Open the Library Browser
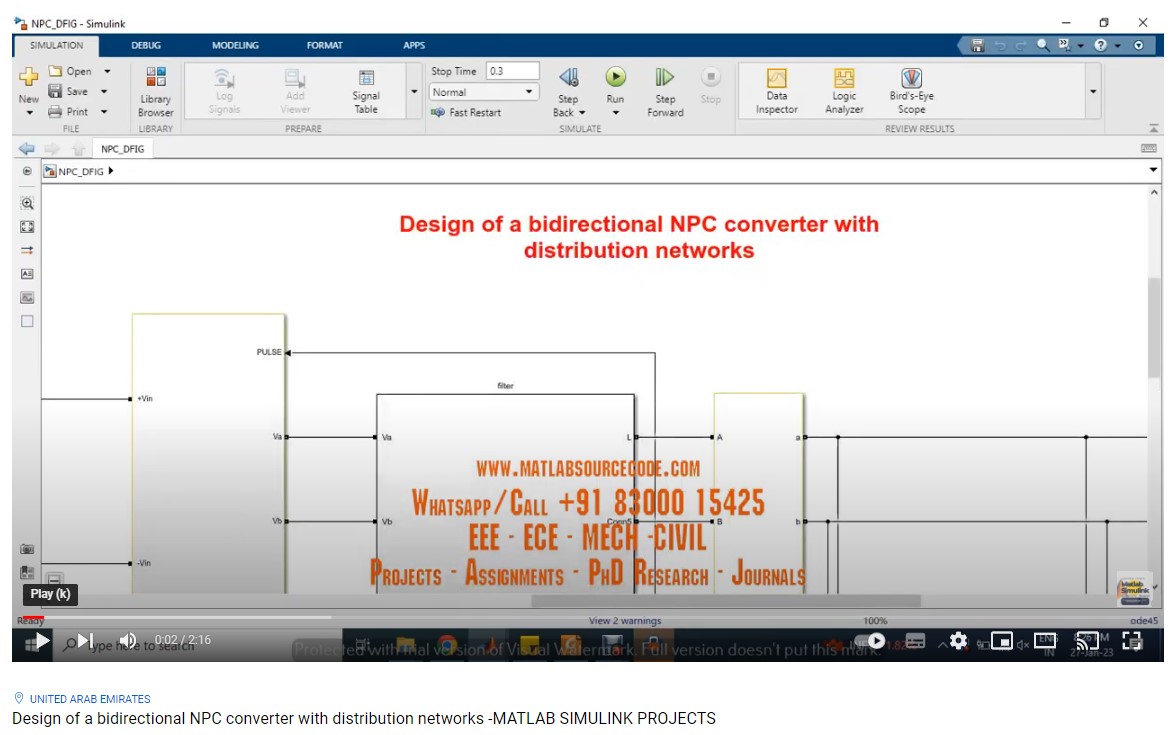The image size is (1176, 735). click(x=156, y=92)
